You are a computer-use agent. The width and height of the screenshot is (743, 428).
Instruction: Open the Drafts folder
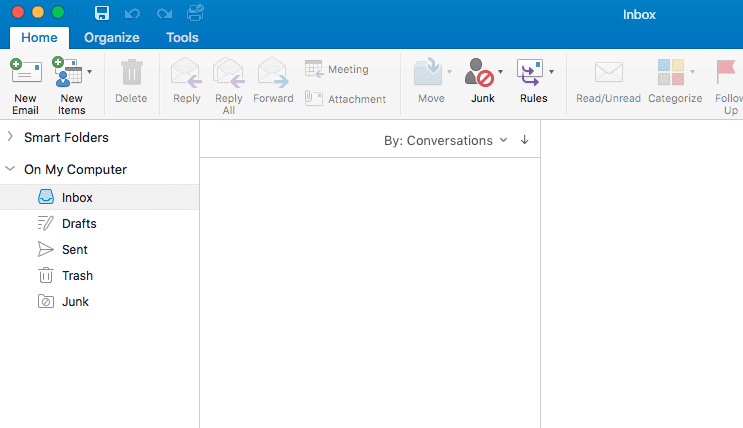[x=100, y=223]
